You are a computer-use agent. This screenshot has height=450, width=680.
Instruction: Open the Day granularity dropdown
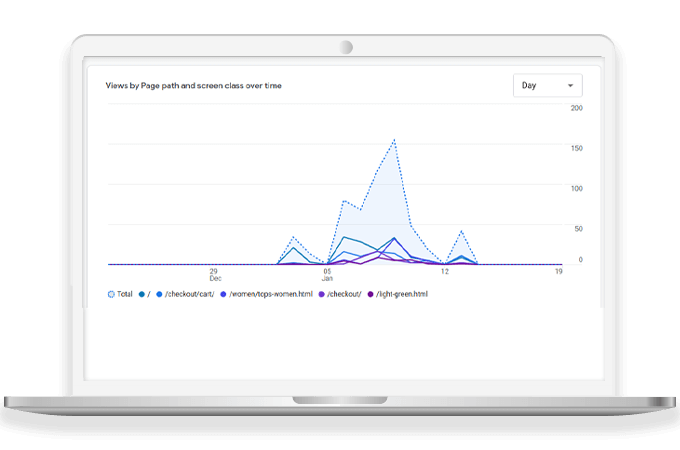click(x=547, y=85)
